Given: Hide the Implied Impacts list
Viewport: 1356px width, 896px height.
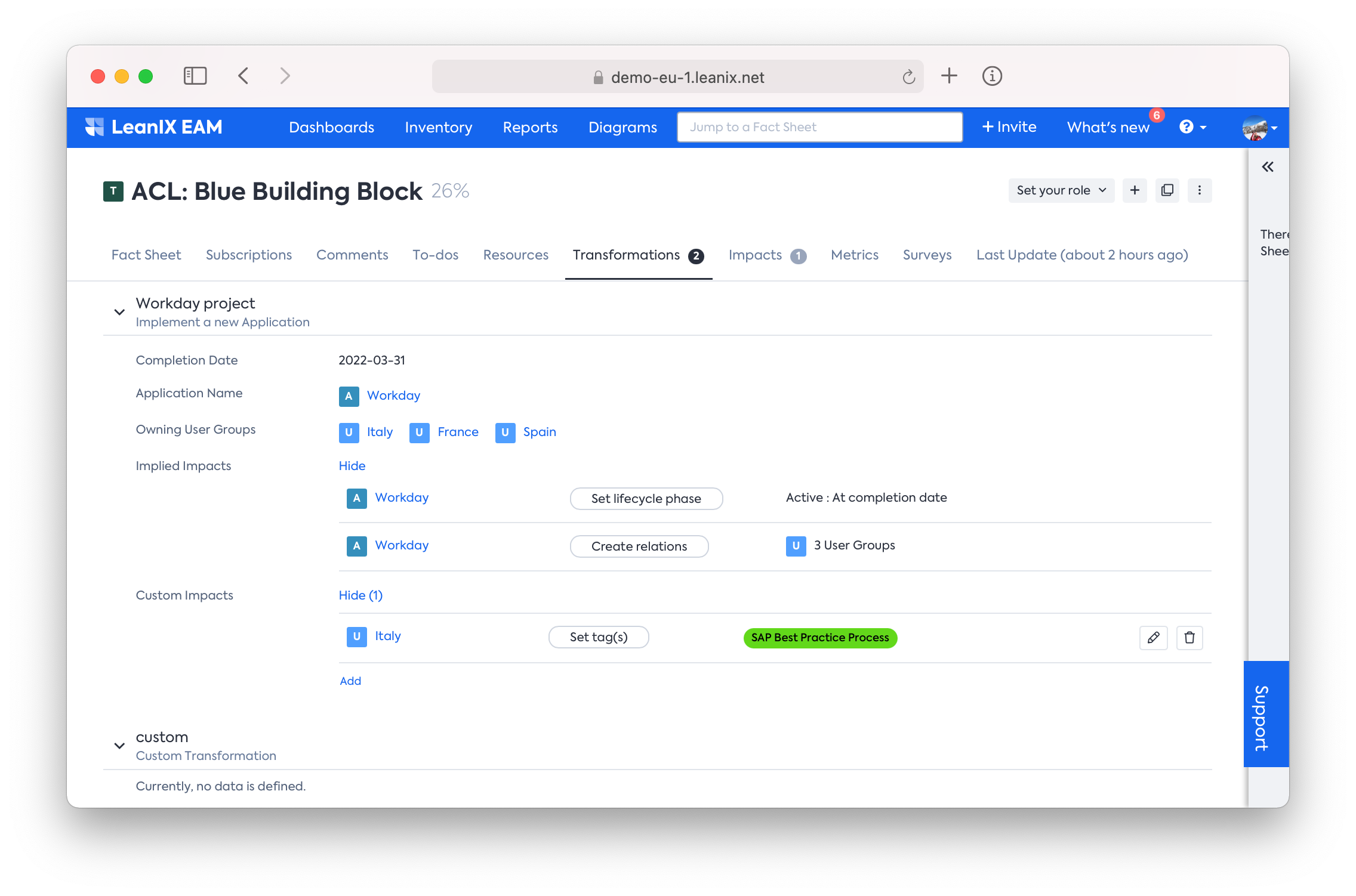Looking at the screenshot, I should (x=352, y=466).
